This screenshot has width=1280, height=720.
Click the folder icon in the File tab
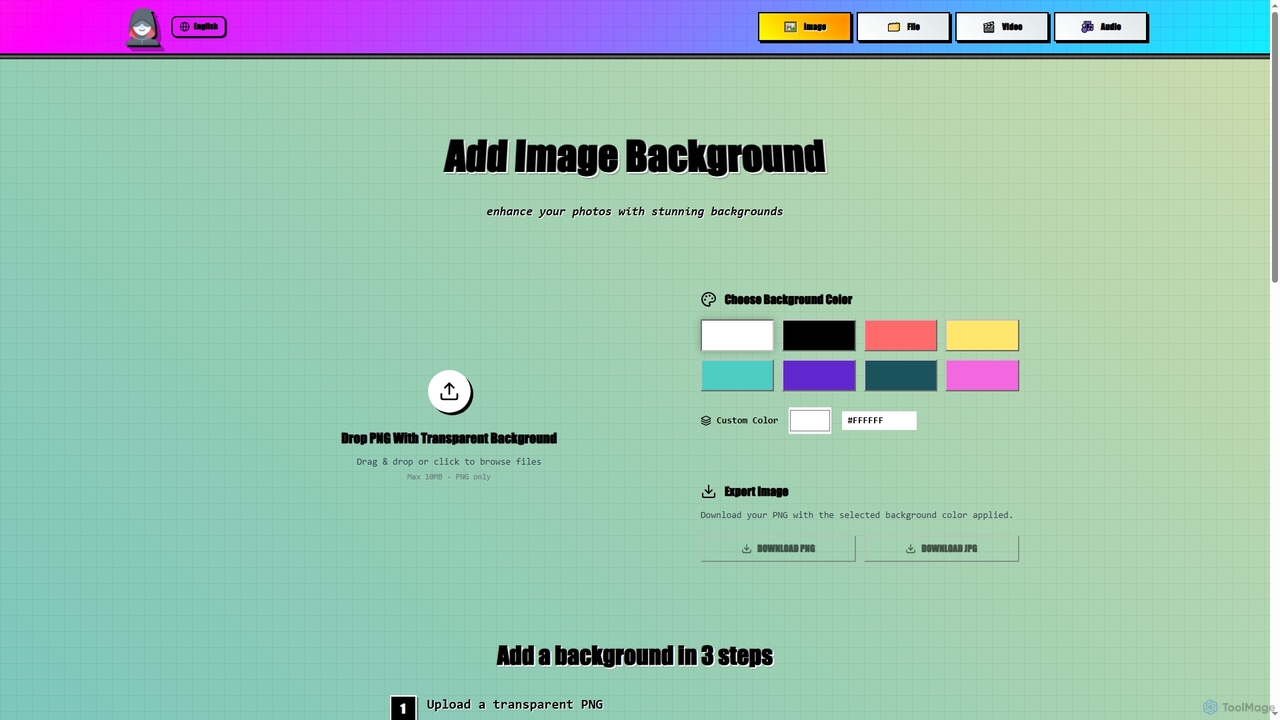point(894,27)
